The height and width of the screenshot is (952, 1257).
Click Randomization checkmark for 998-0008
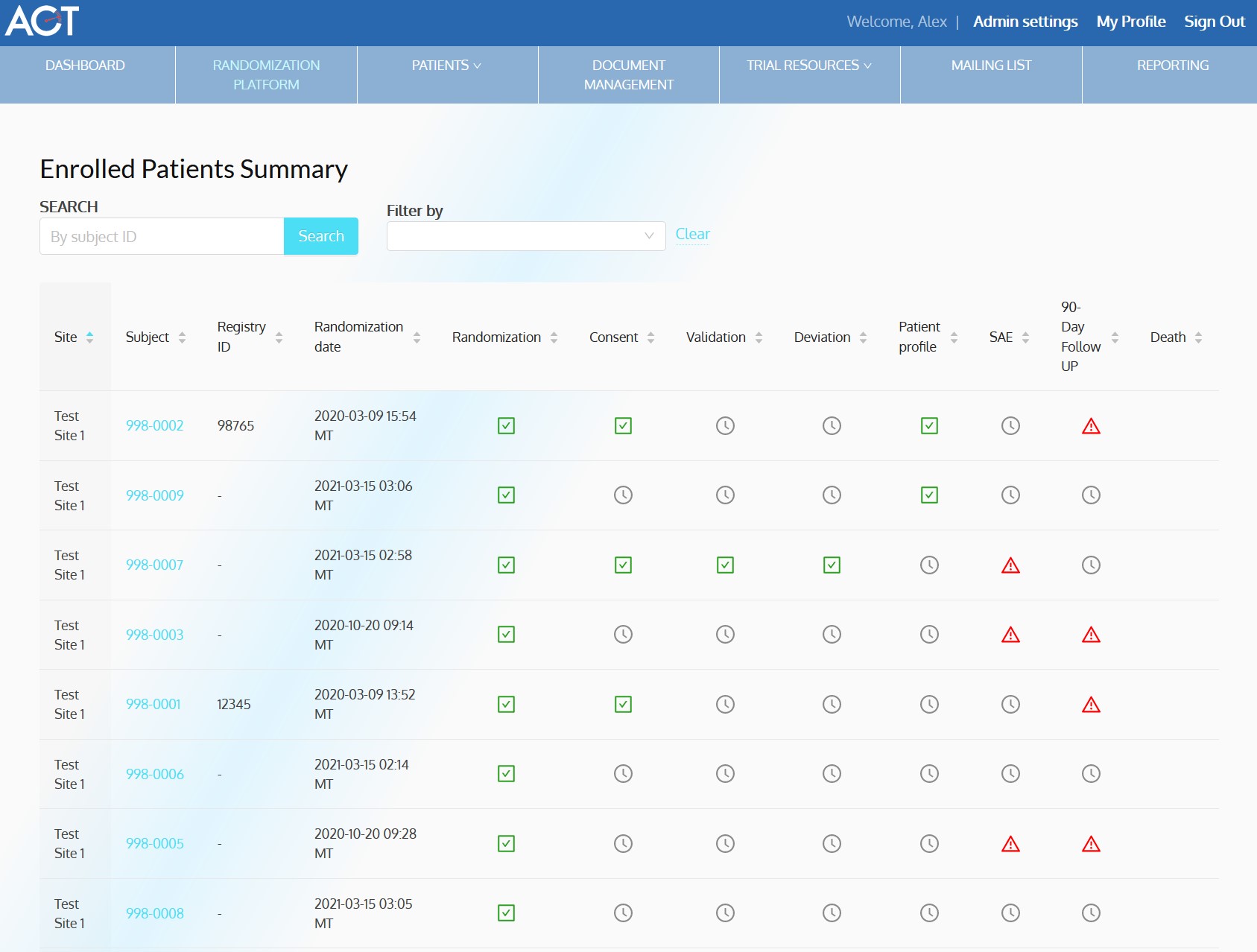pos(506,913)
